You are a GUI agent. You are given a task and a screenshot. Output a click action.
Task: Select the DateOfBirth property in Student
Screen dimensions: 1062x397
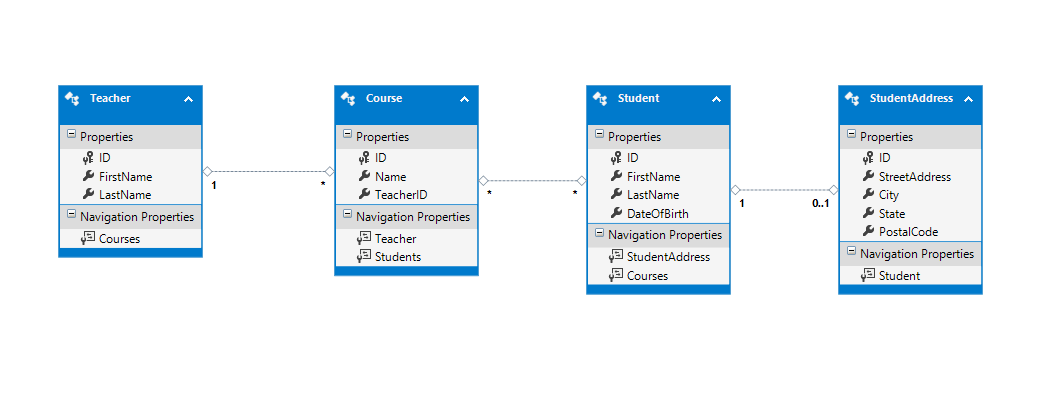[x=658, y=213]
